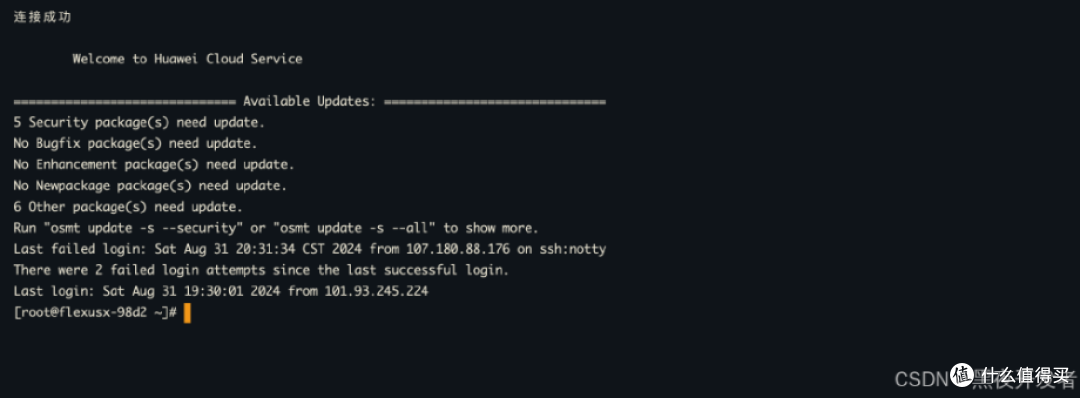
Task: Click the No Enhancement package(s) line
Action: pyautogui.click(x=154, y=165)
